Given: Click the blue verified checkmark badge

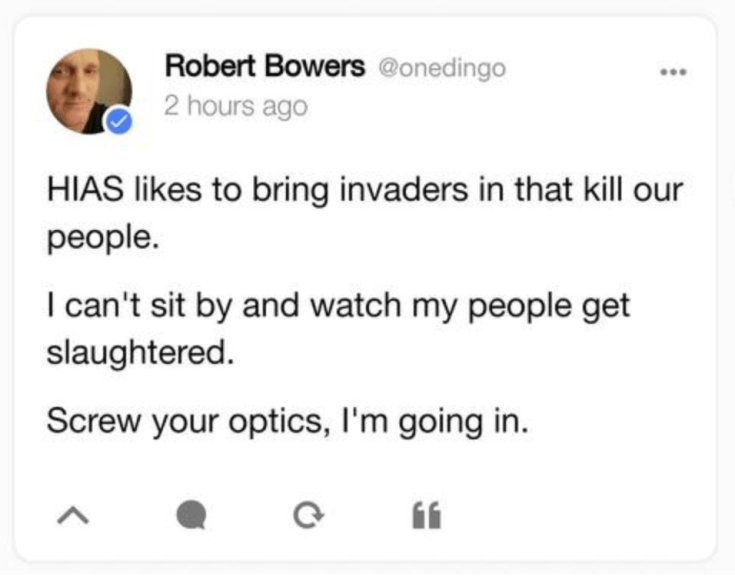Looking at the screenshot, I should click(x=119, y=121).
